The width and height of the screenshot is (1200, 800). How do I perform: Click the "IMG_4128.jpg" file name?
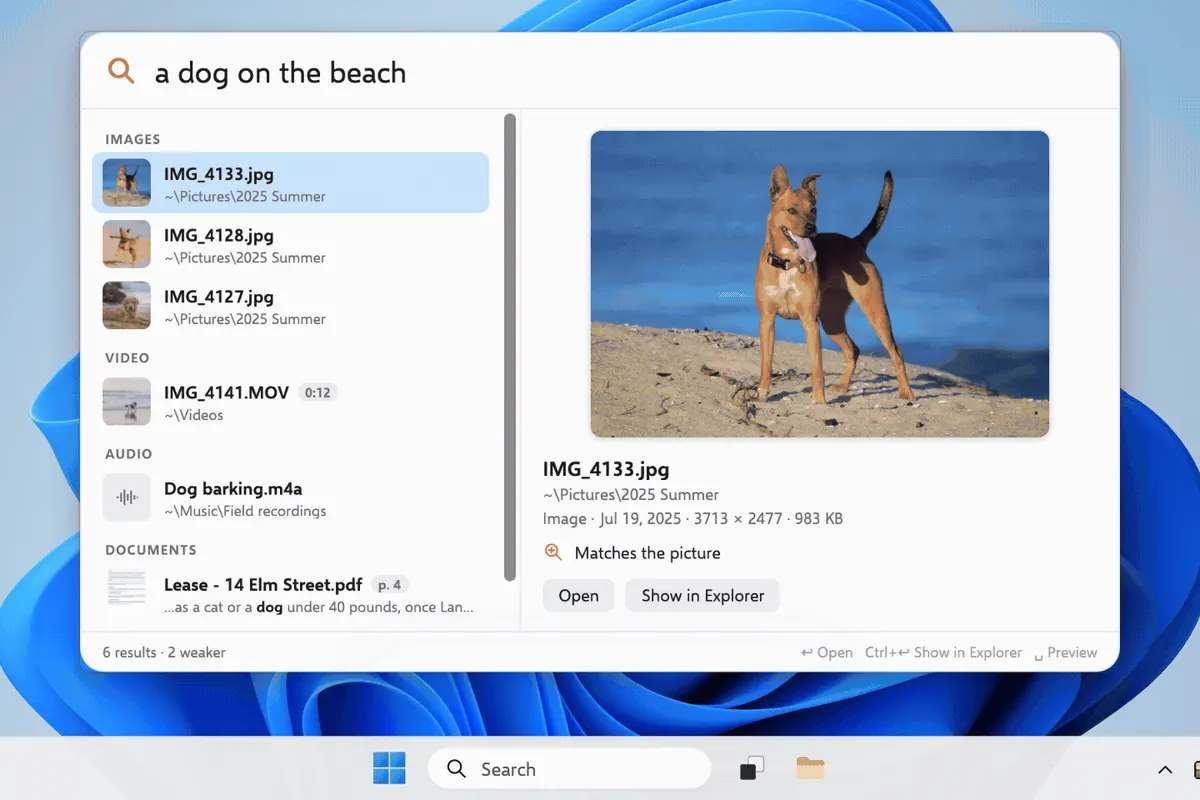pos(219,235)
